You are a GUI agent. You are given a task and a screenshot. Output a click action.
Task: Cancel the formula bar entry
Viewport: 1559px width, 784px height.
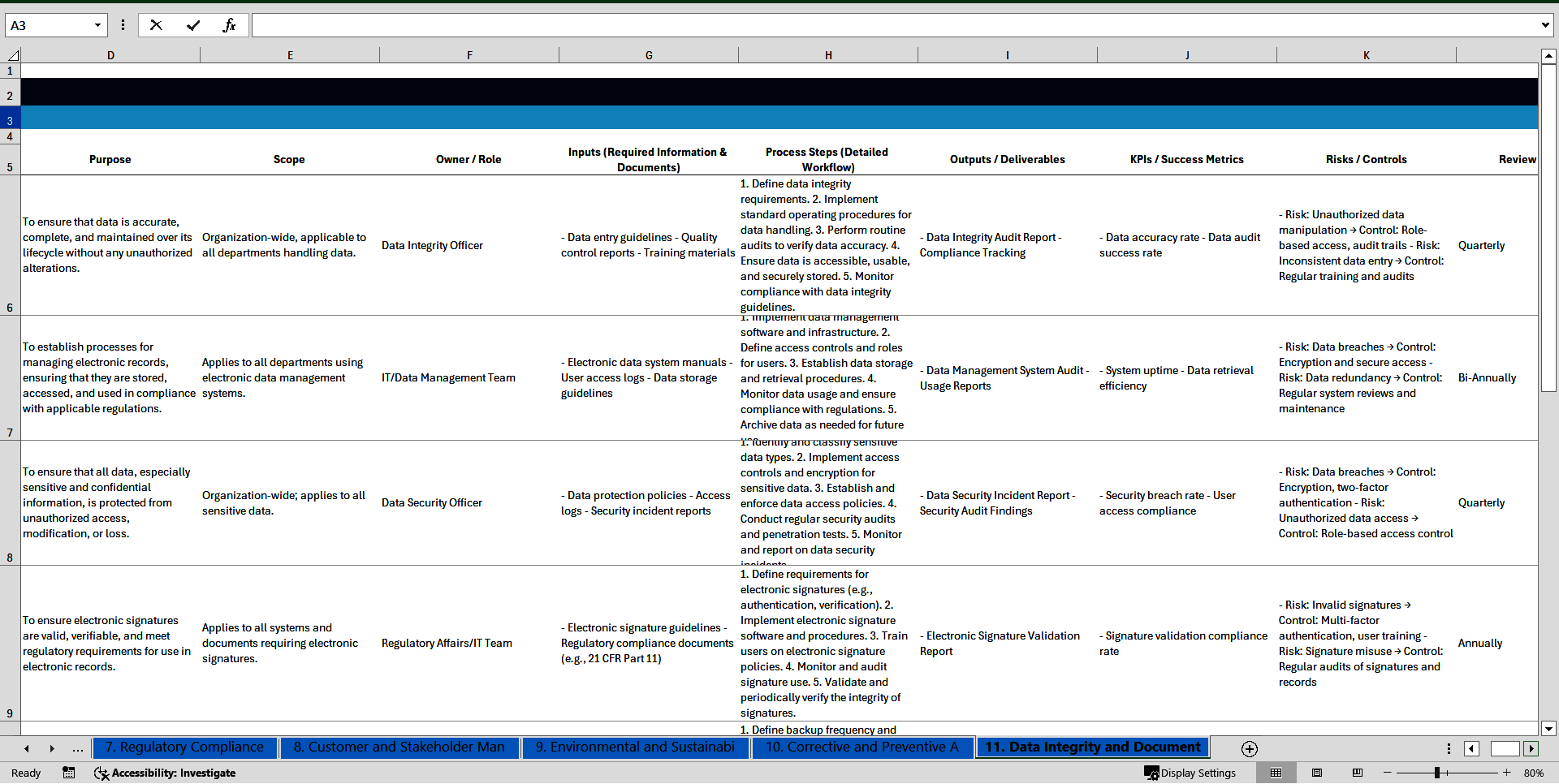point(156,25)
